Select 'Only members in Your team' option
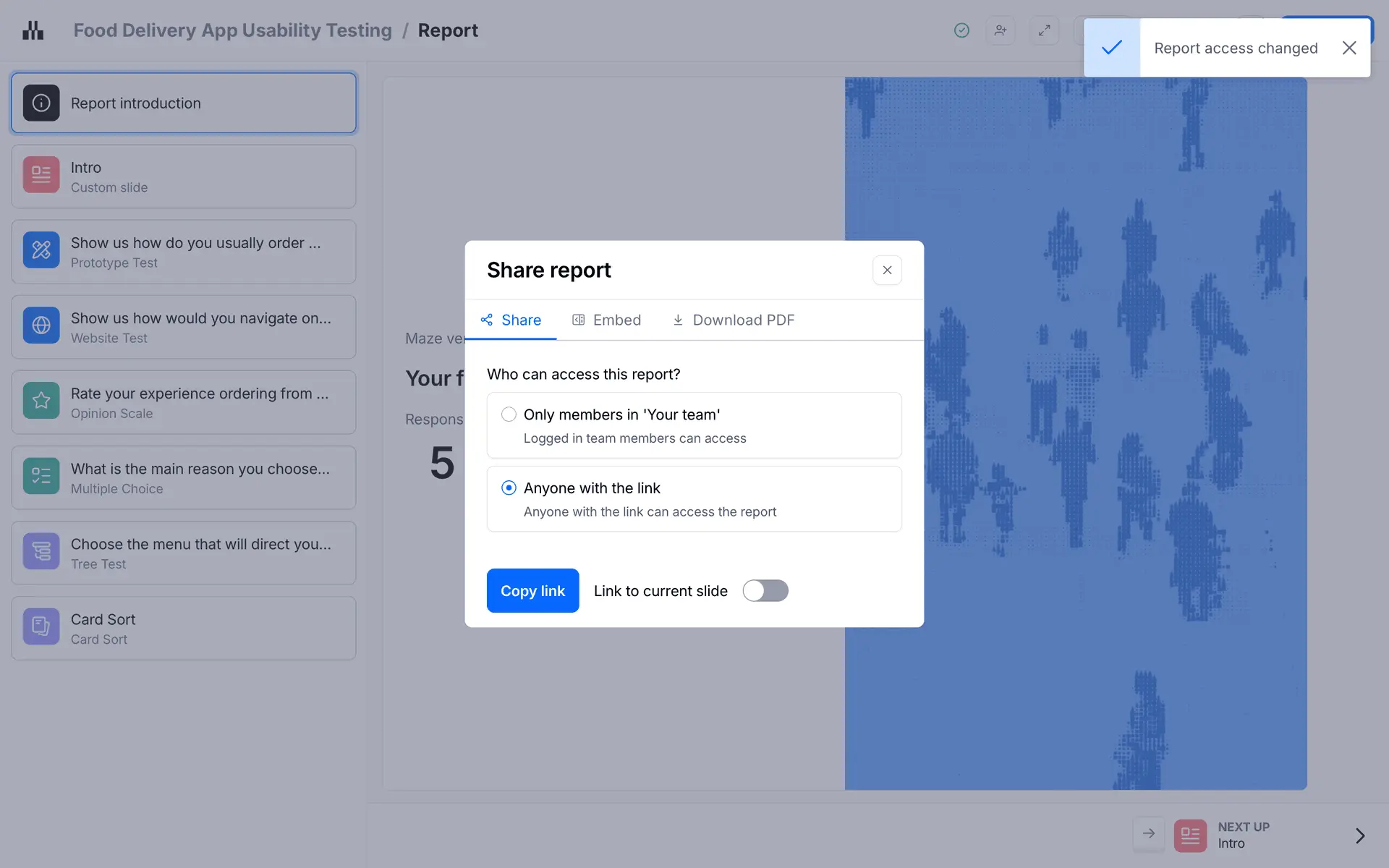Screen dimensions: 1389x868 [509, 414]
